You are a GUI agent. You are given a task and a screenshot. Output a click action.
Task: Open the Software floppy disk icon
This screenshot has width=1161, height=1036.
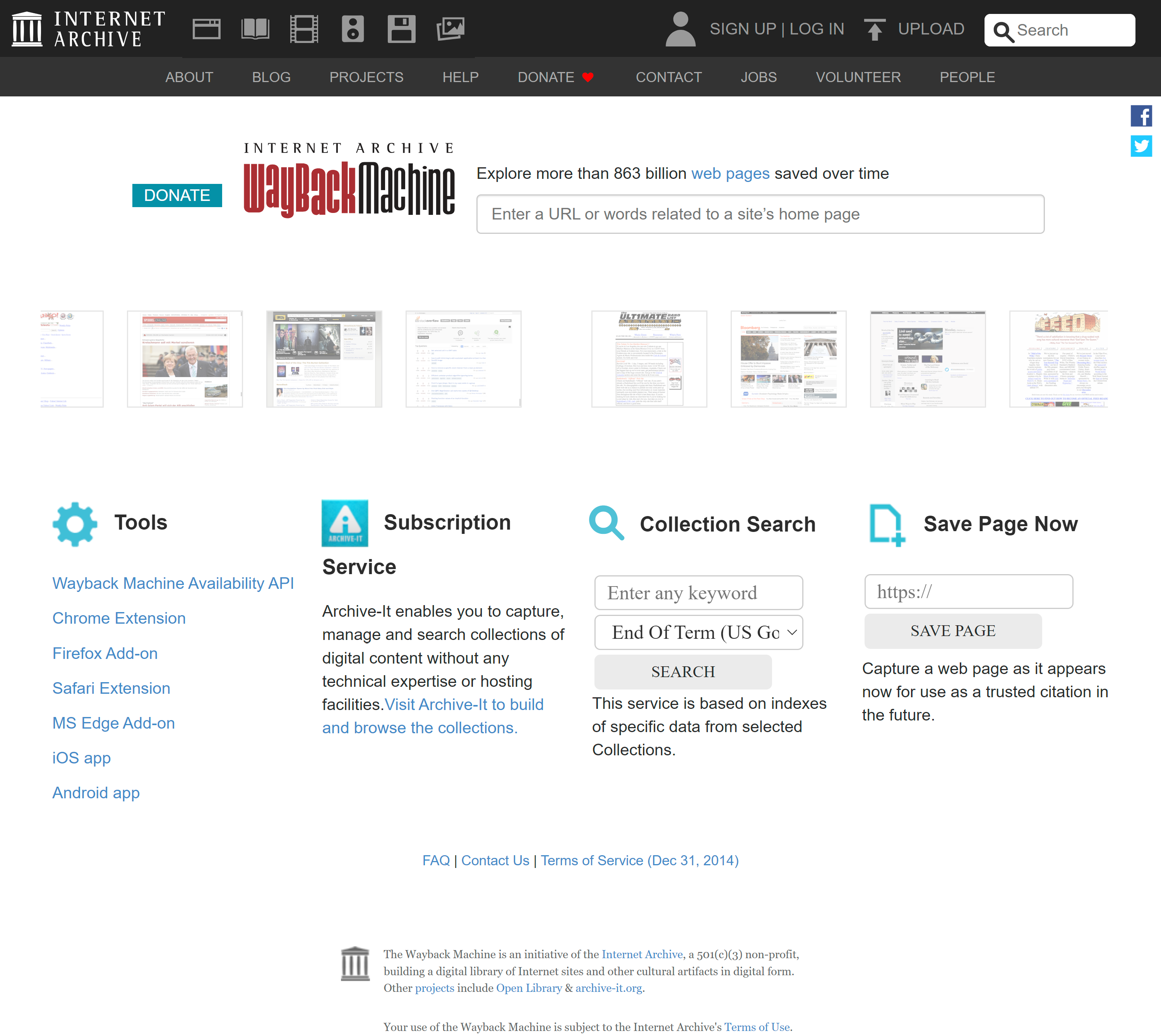tap(401, 29)
